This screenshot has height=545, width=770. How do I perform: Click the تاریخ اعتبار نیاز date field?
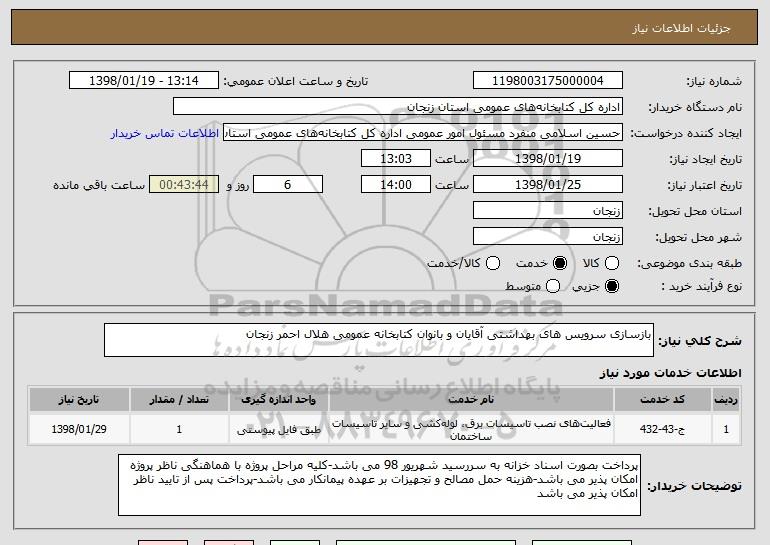[x=548, y=185]
